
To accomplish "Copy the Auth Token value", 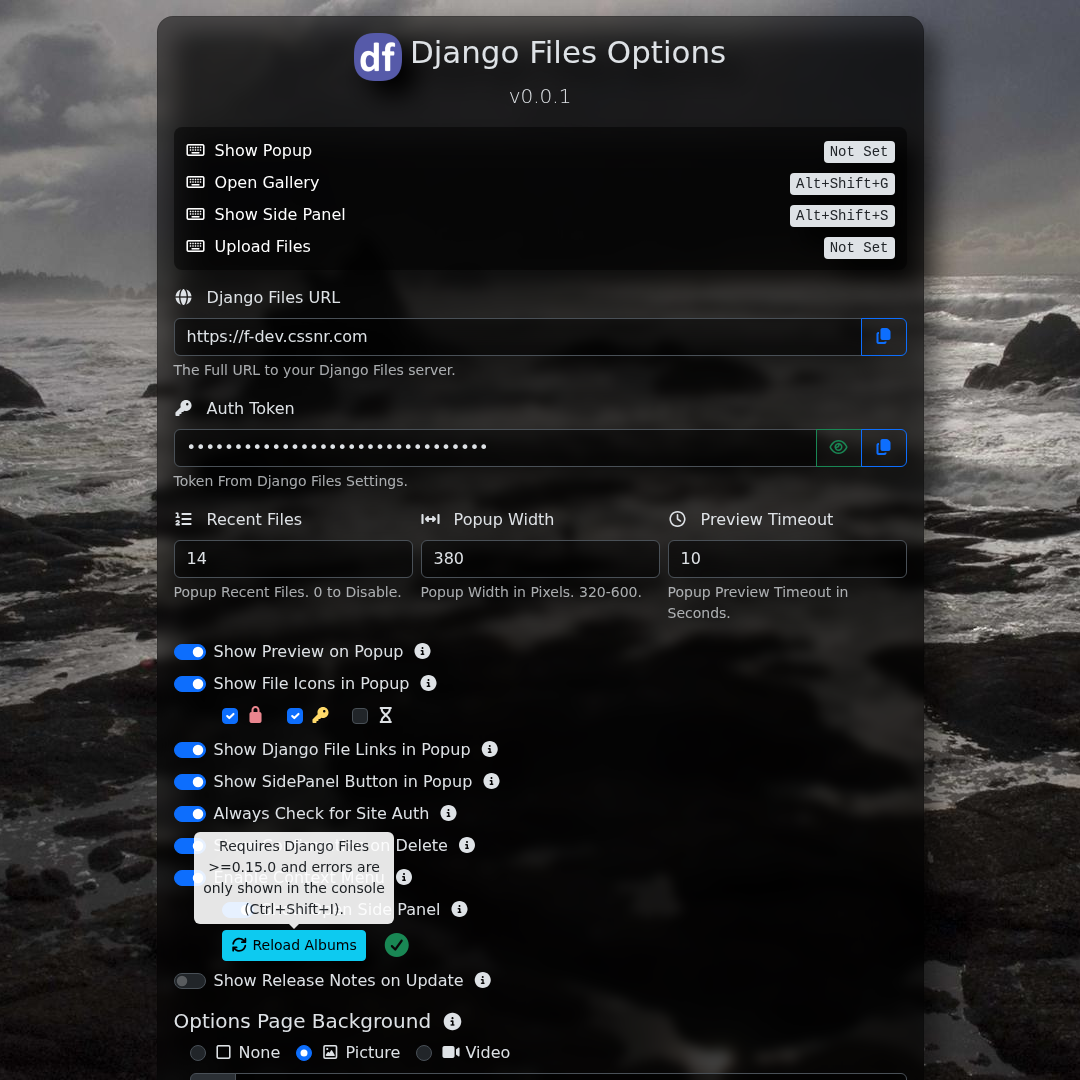I will [x=883, y=448].
